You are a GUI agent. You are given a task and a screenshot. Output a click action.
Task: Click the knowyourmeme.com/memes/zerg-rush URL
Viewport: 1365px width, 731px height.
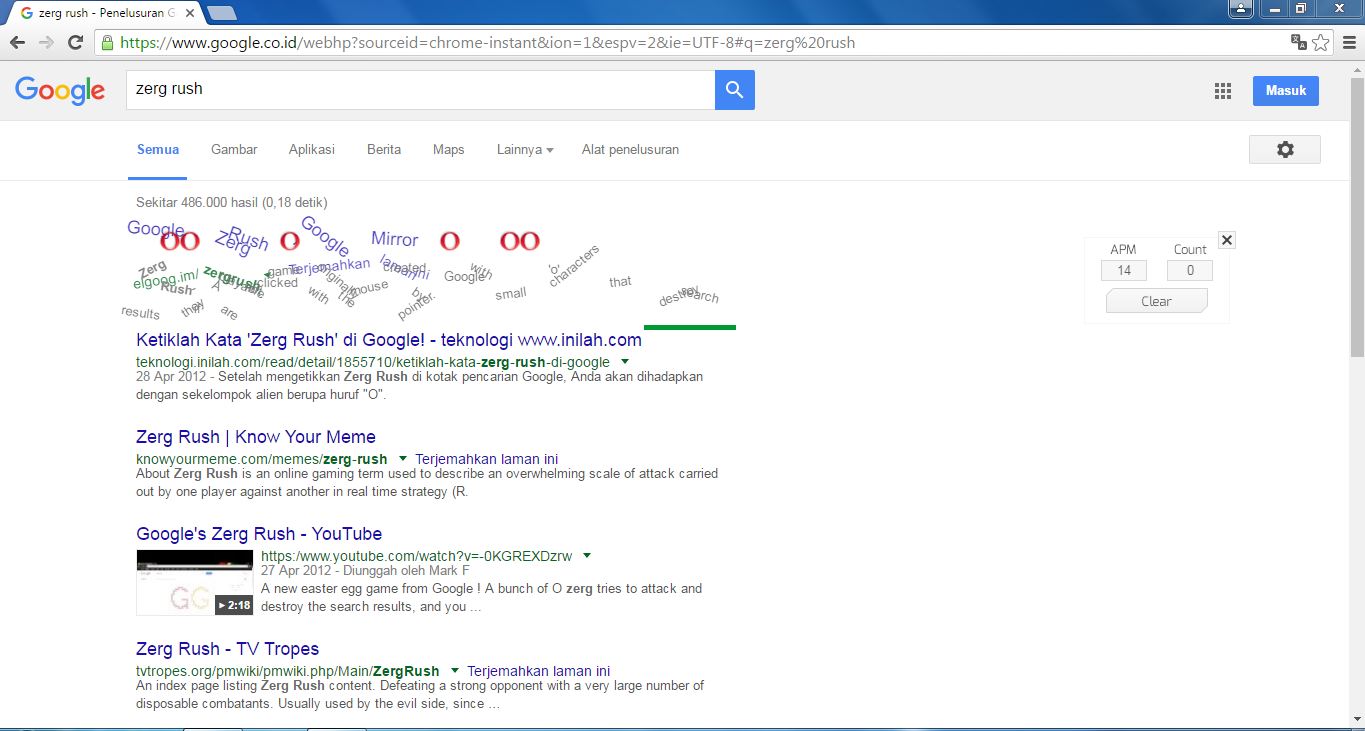click(x=262, y=459)
